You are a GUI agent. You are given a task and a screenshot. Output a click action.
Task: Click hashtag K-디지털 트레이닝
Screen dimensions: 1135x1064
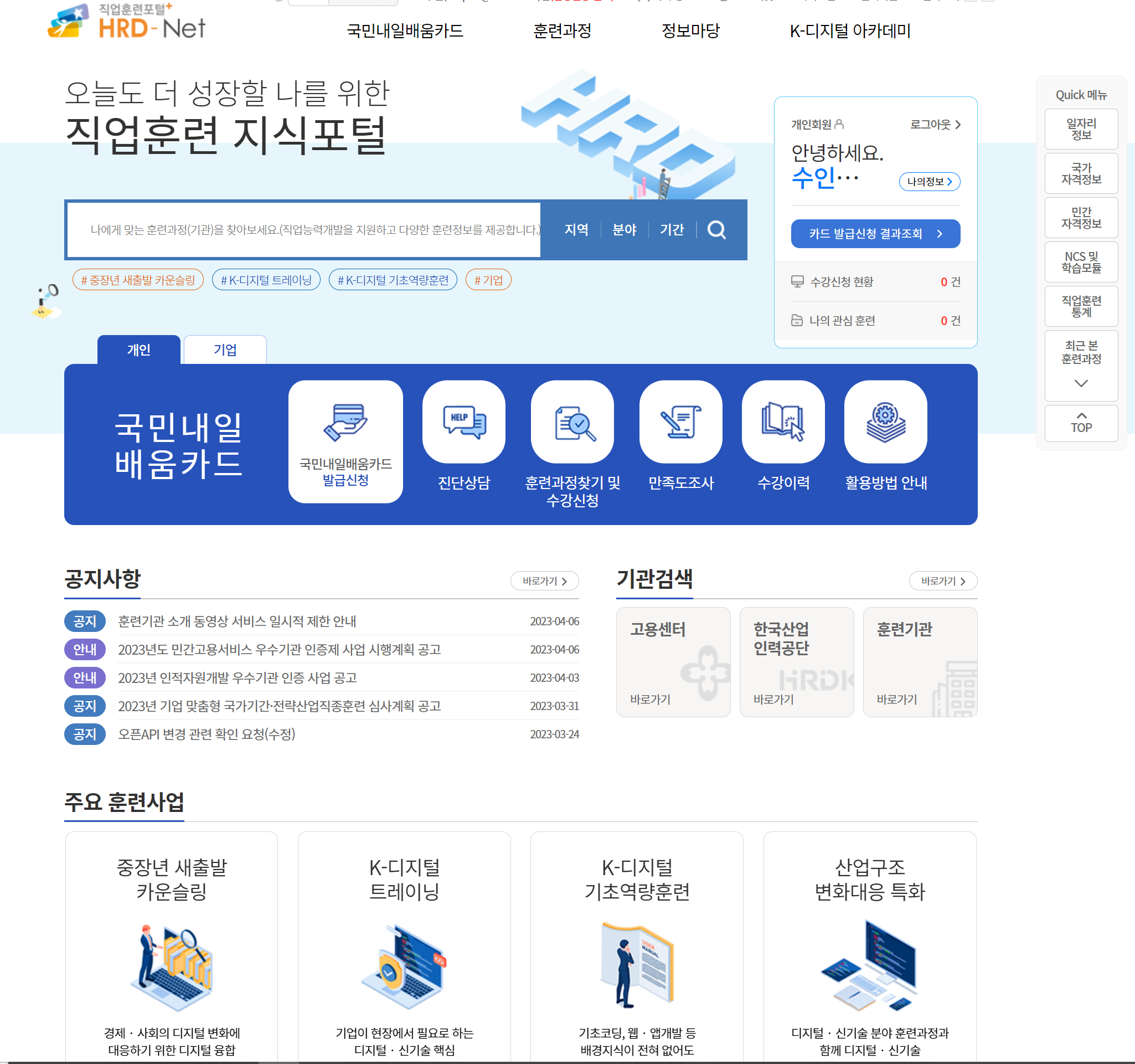[x=266, y=280]
